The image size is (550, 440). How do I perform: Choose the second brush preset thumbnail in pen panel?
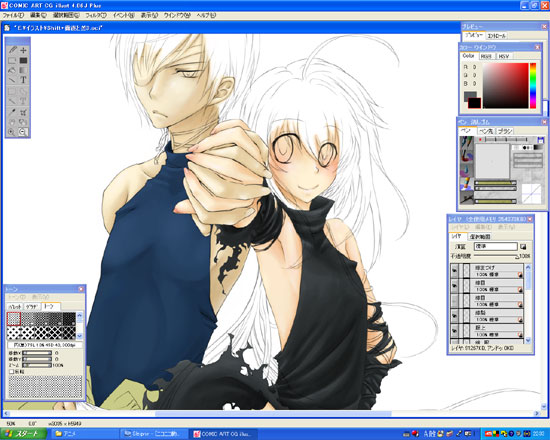click(x=467, y=156)
